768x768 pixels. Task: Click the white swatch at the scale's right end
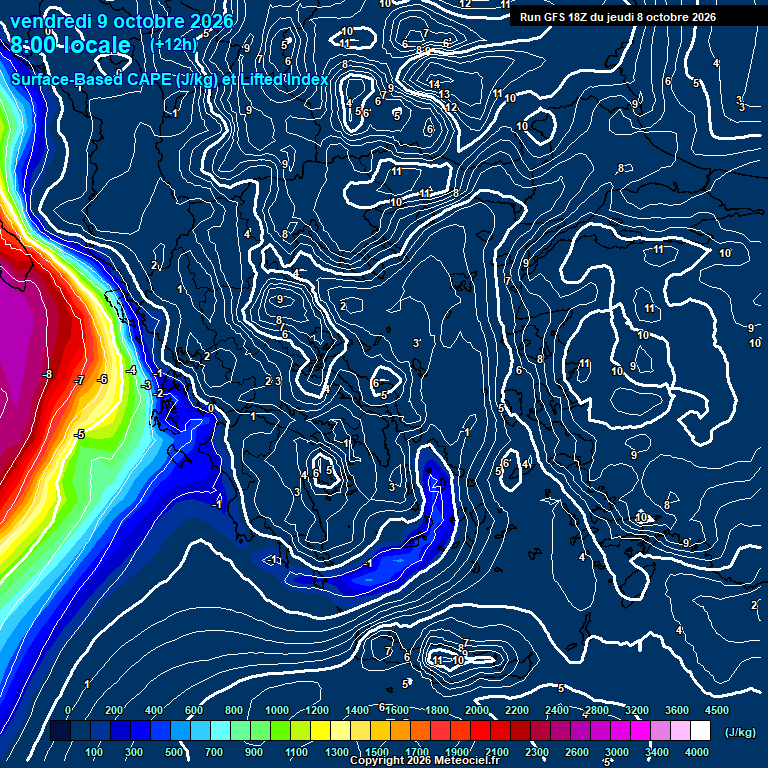pos(700,730)
